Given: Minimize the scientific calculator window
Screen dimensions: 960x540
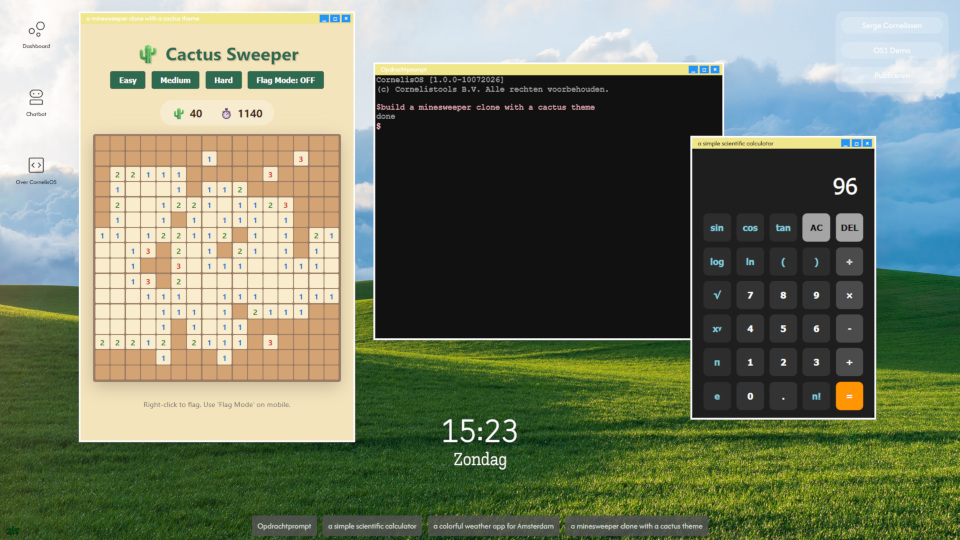Looking at the screenshot, I should pyautogui.click(x=845, y=143).
